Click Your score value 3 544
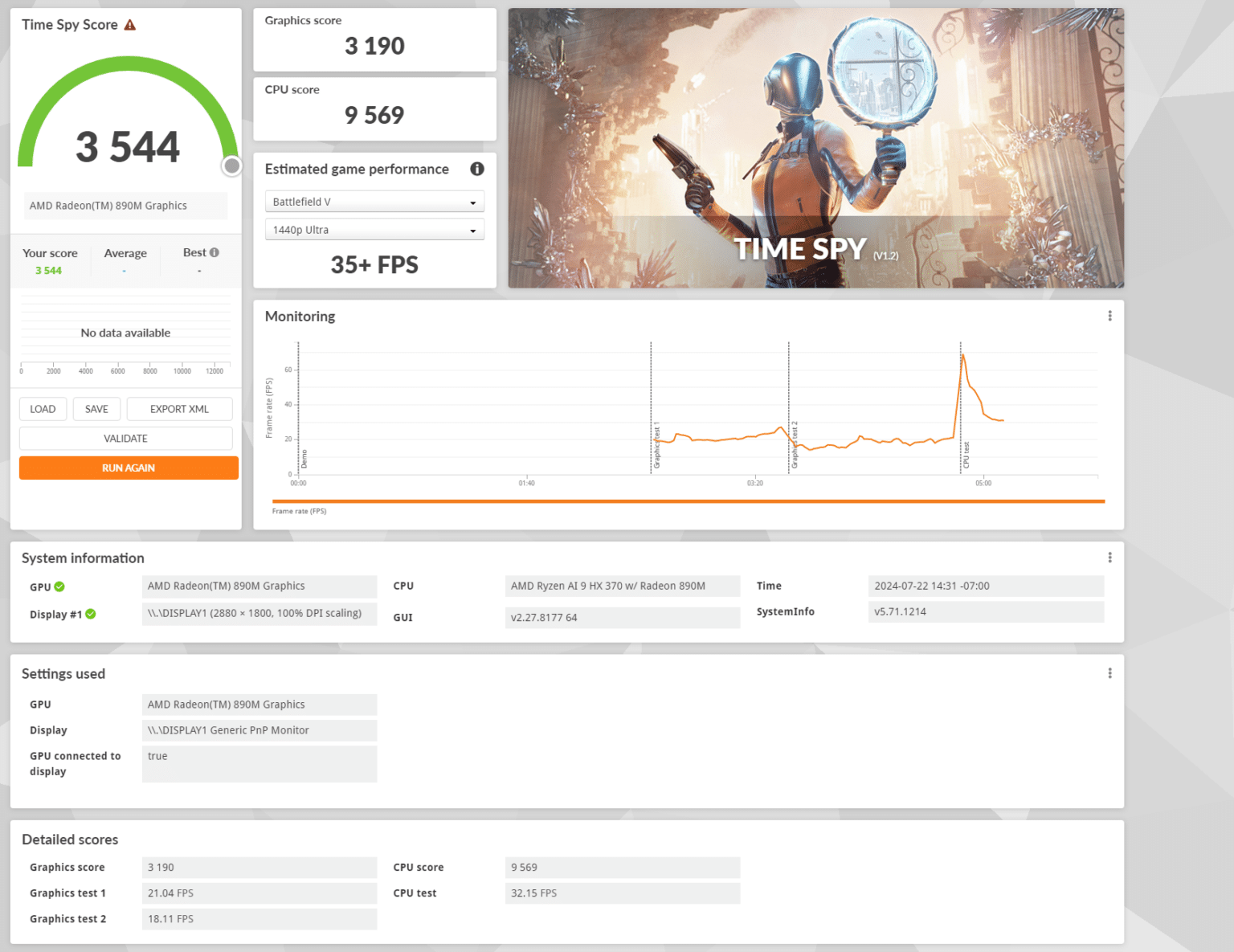 (x=48, y=271)
